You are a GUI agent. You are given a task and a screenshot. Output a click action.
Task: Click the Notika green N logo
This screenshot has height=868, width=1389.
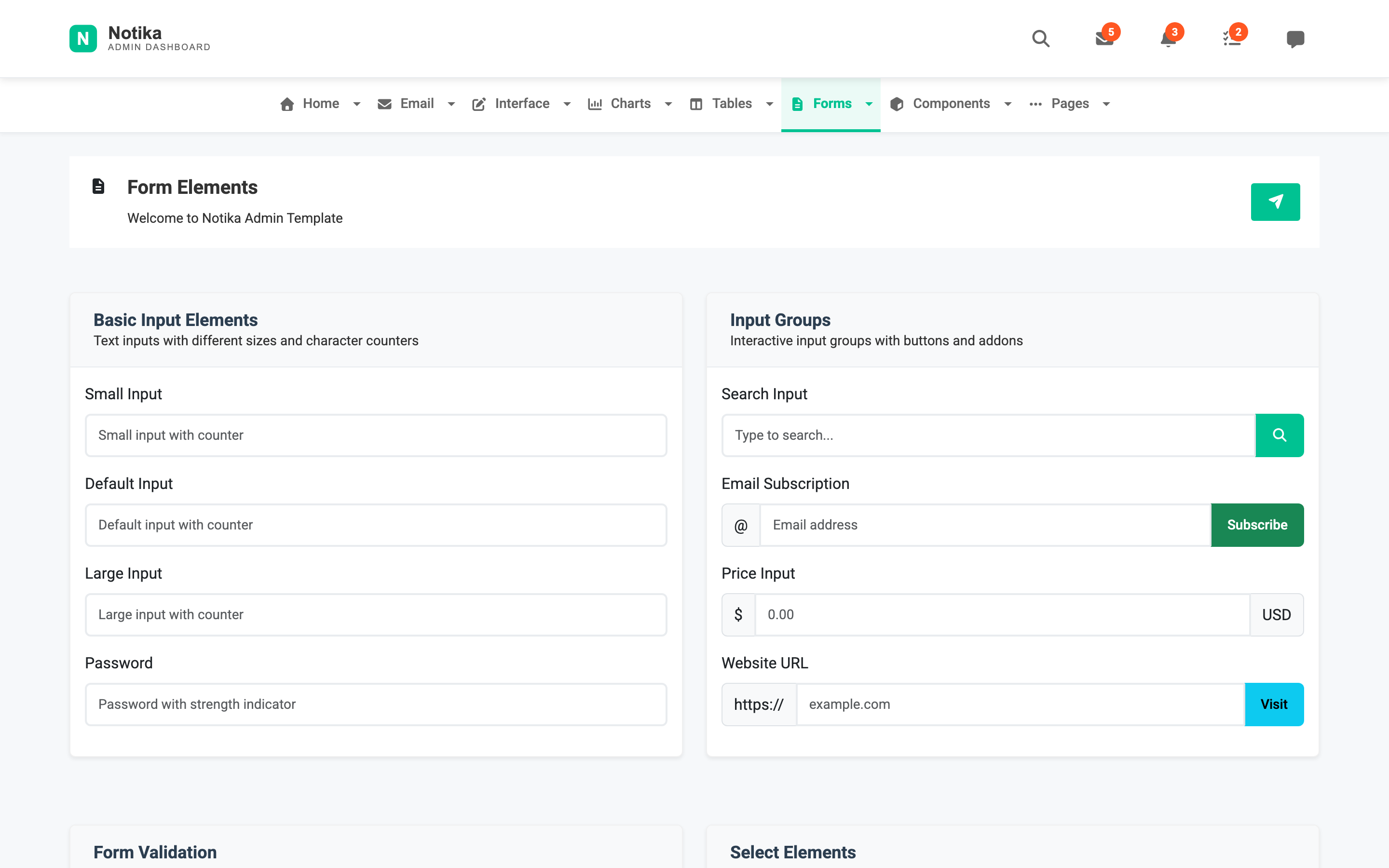point(82,39)
